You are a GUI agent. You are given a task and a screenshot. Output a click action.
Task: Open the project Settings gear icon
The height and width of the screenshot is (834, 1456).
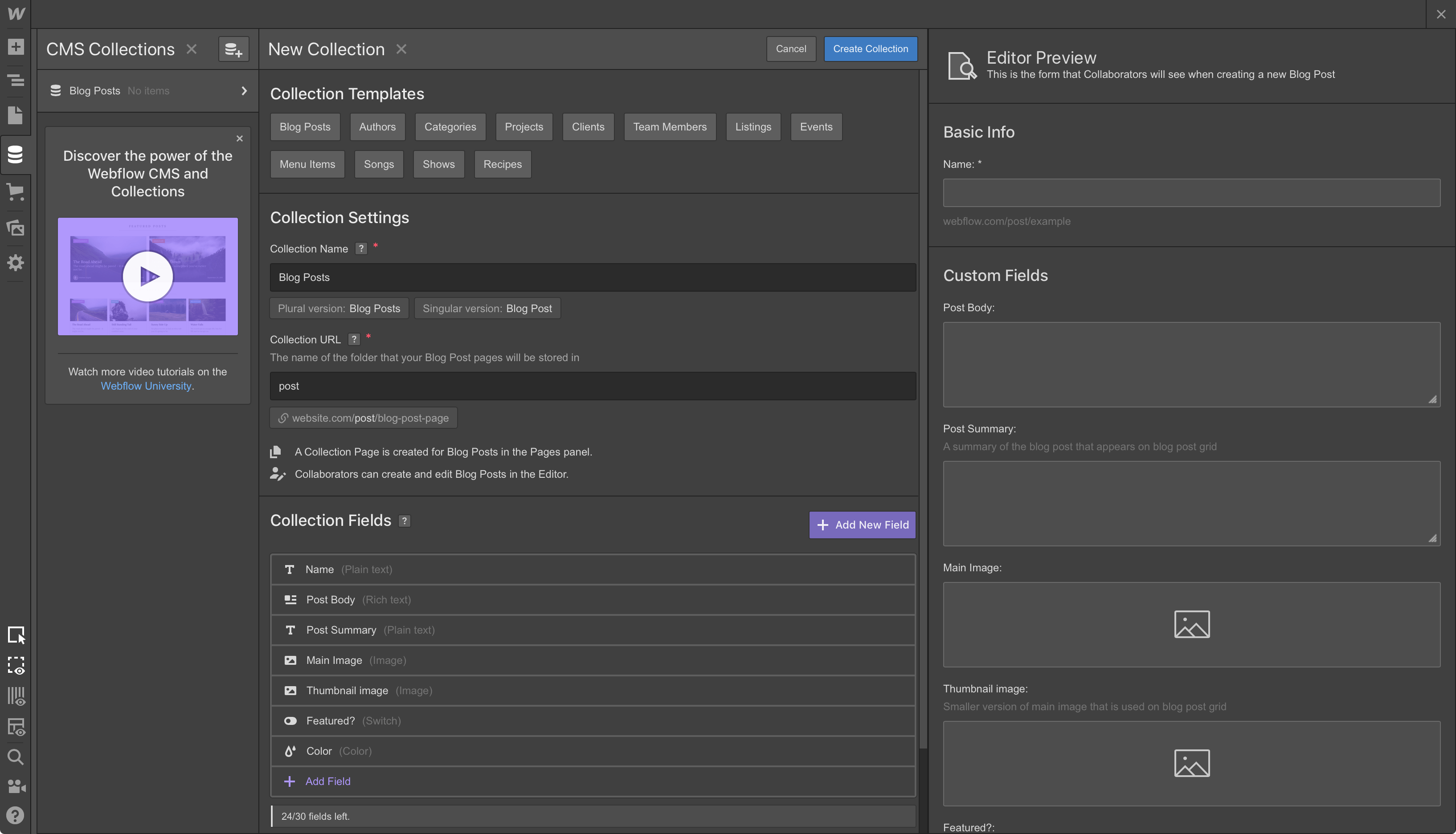16,262
